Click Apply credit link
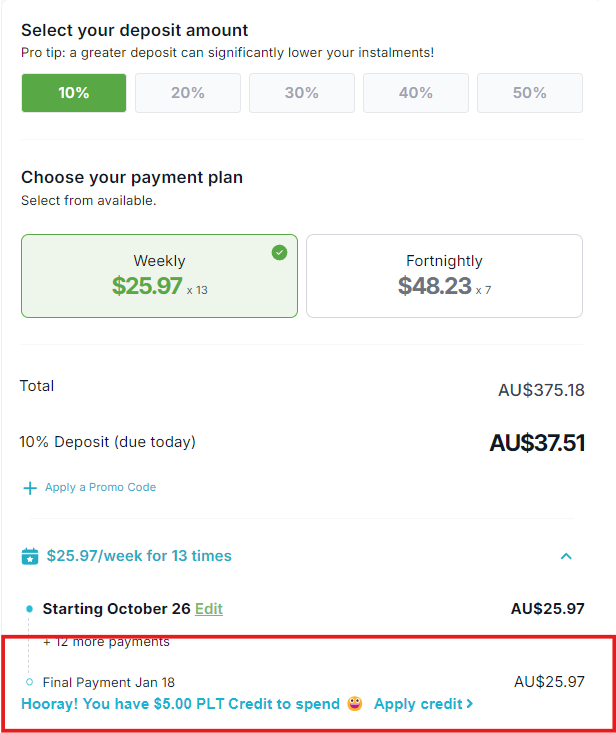The height and width of the screenshot is (733, 616). [418, 704]
